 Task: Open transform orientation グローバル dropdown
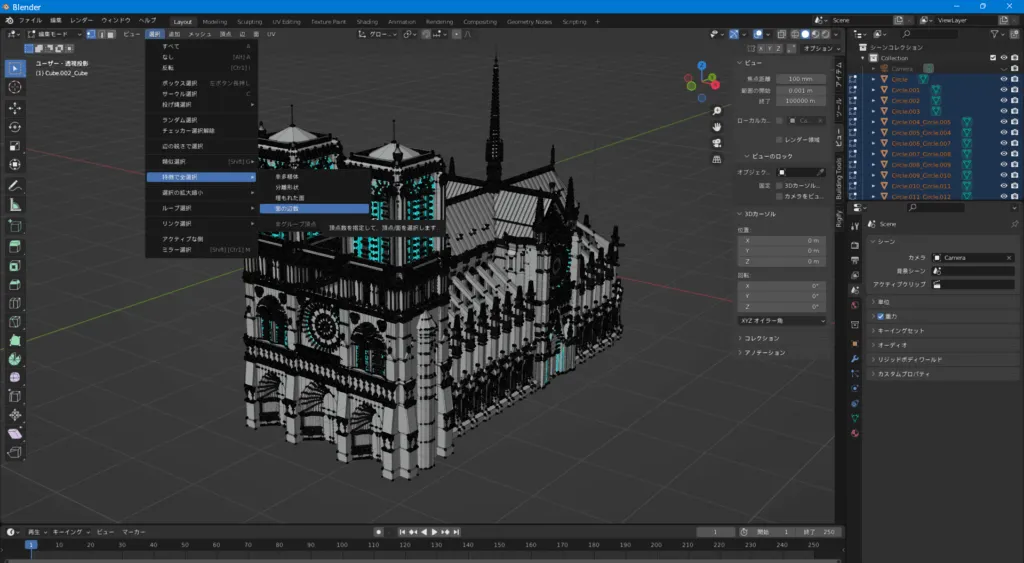(377, 34)
